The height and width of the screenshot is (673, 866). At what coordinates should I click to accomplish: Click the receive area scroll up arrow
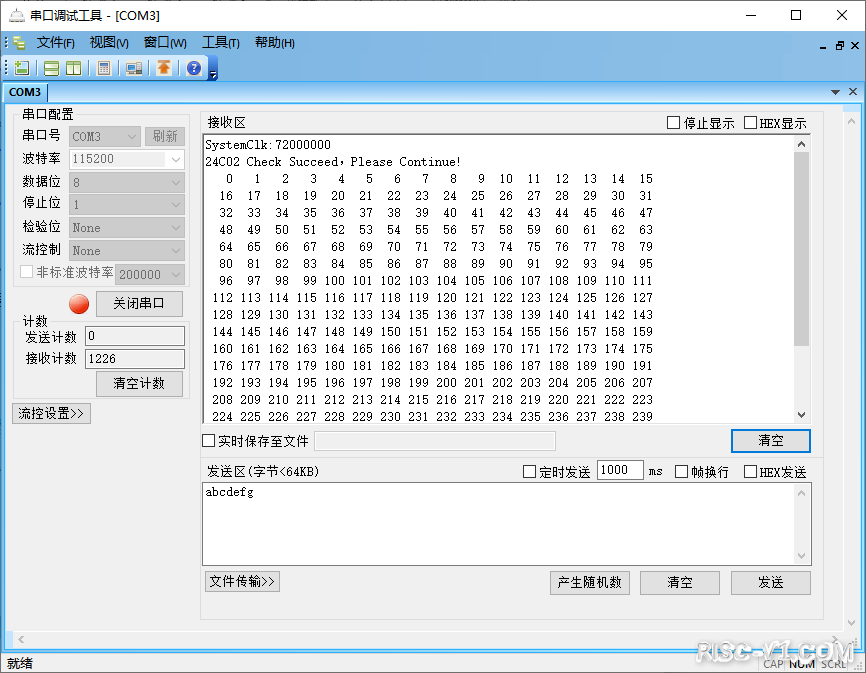(801, 144)
